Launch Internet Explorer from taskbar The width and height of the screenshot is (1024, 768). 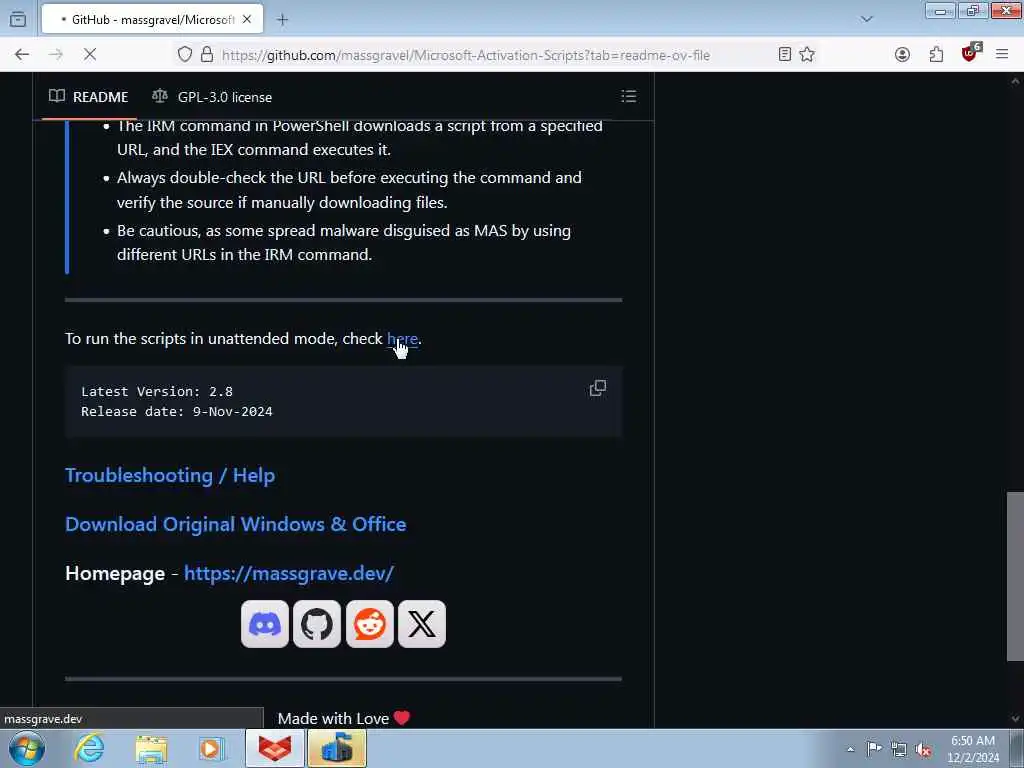(89, 748)
